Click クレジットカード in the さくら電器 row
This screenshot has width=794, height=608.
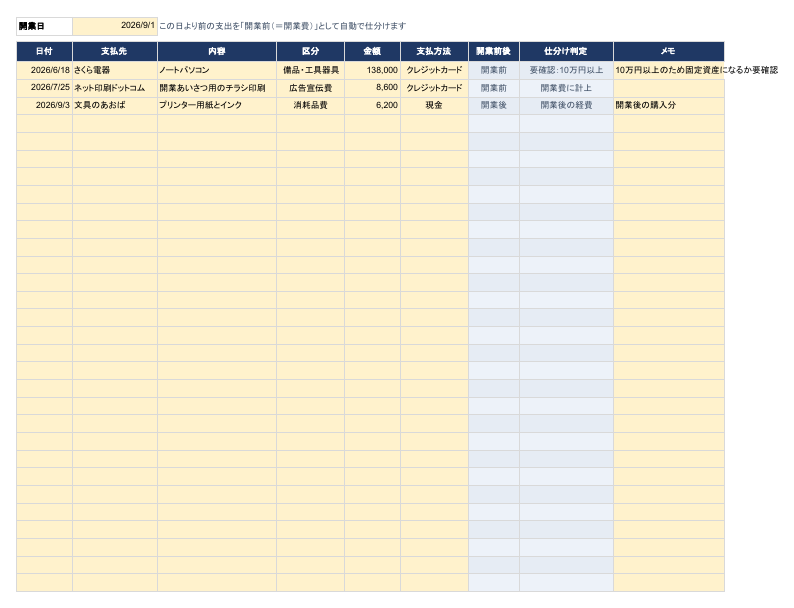coord(434,70)
